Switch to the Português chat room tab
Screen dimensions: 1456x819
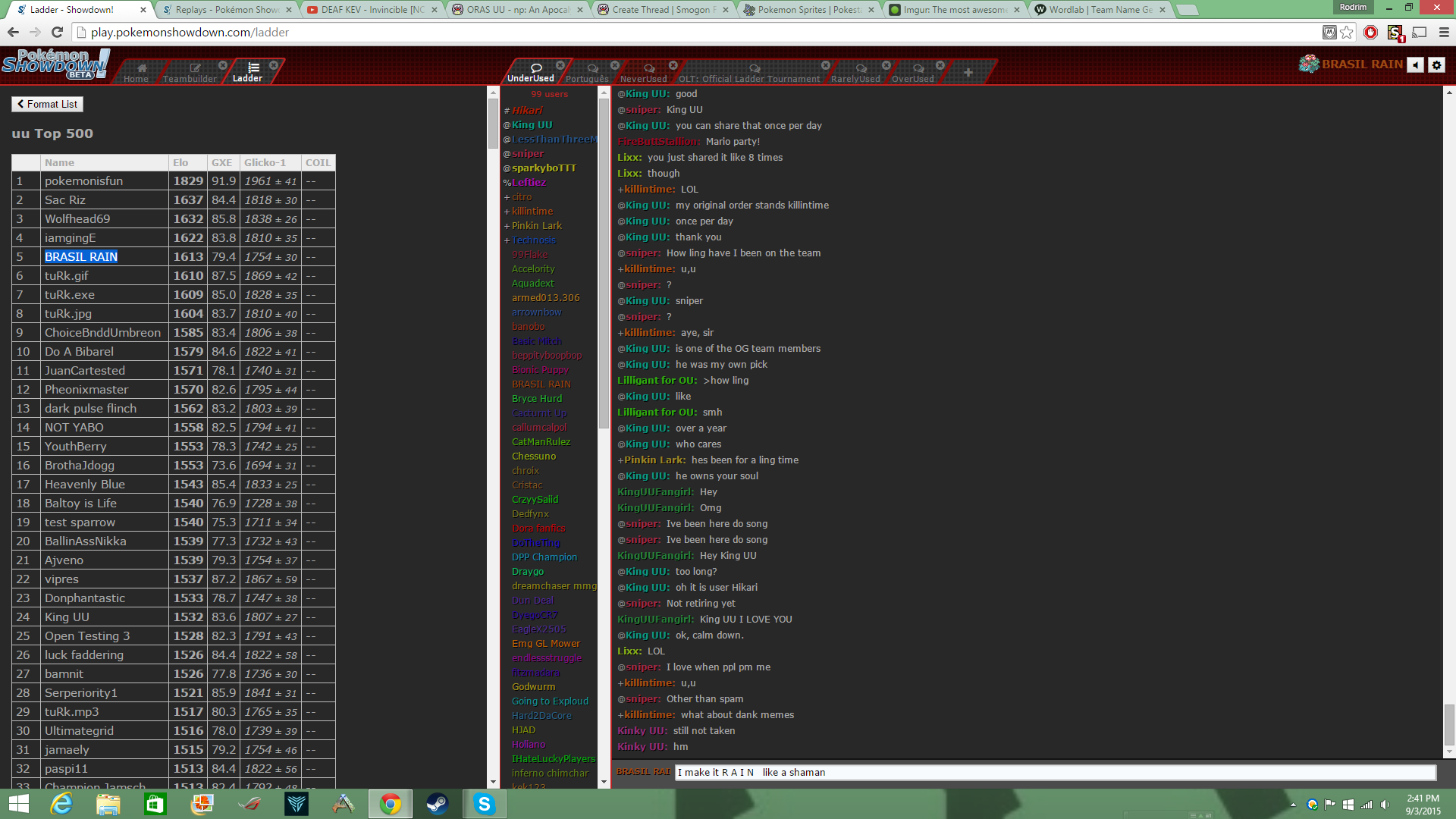pos(588,72)
